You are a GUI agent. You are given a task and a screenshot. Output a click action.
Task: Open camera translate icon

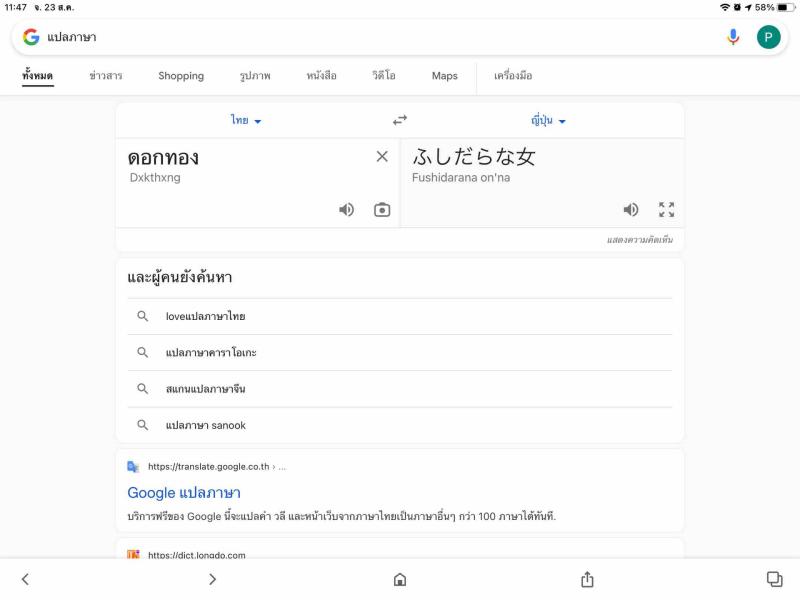(382, 210)
